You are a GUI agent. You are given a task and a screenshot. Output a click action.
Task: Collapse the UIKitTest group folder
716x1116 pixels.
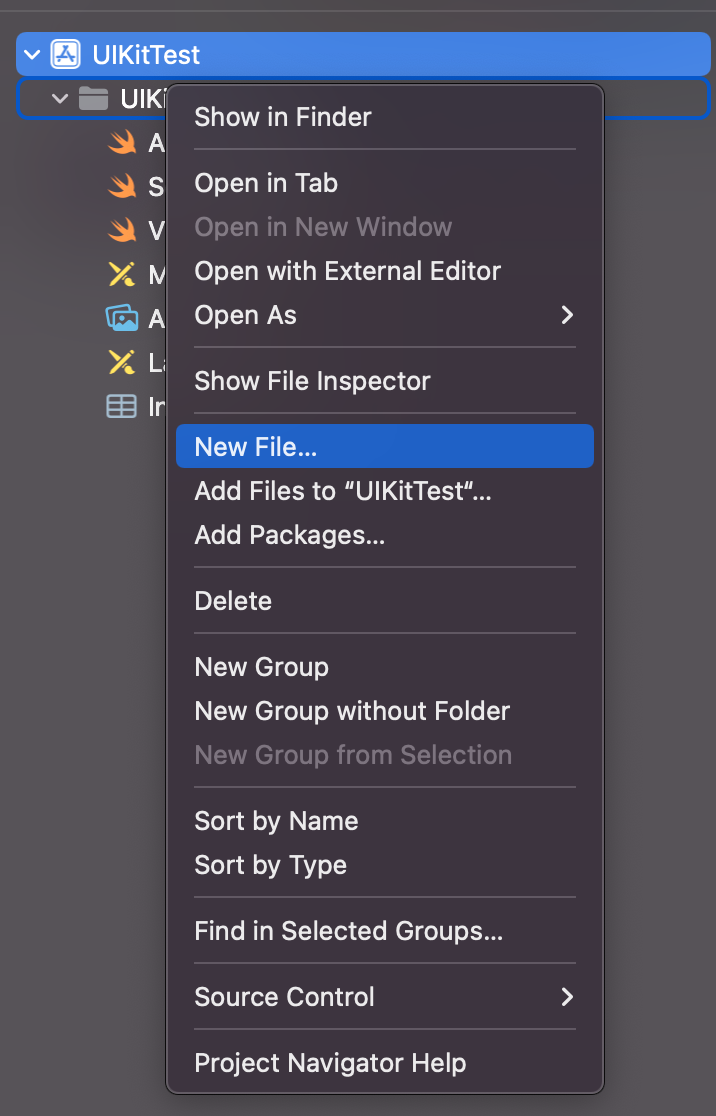(60, 99)
